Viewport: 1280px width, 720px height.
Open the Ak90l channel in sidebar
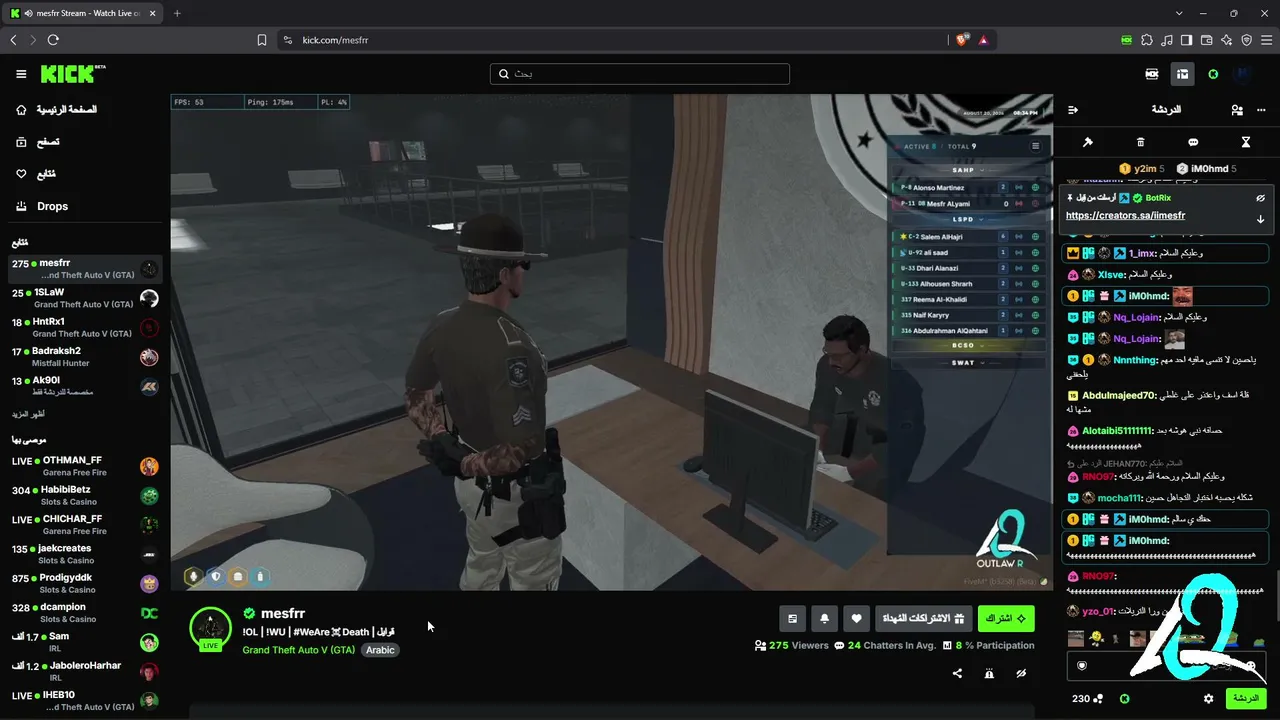(84, 386)
